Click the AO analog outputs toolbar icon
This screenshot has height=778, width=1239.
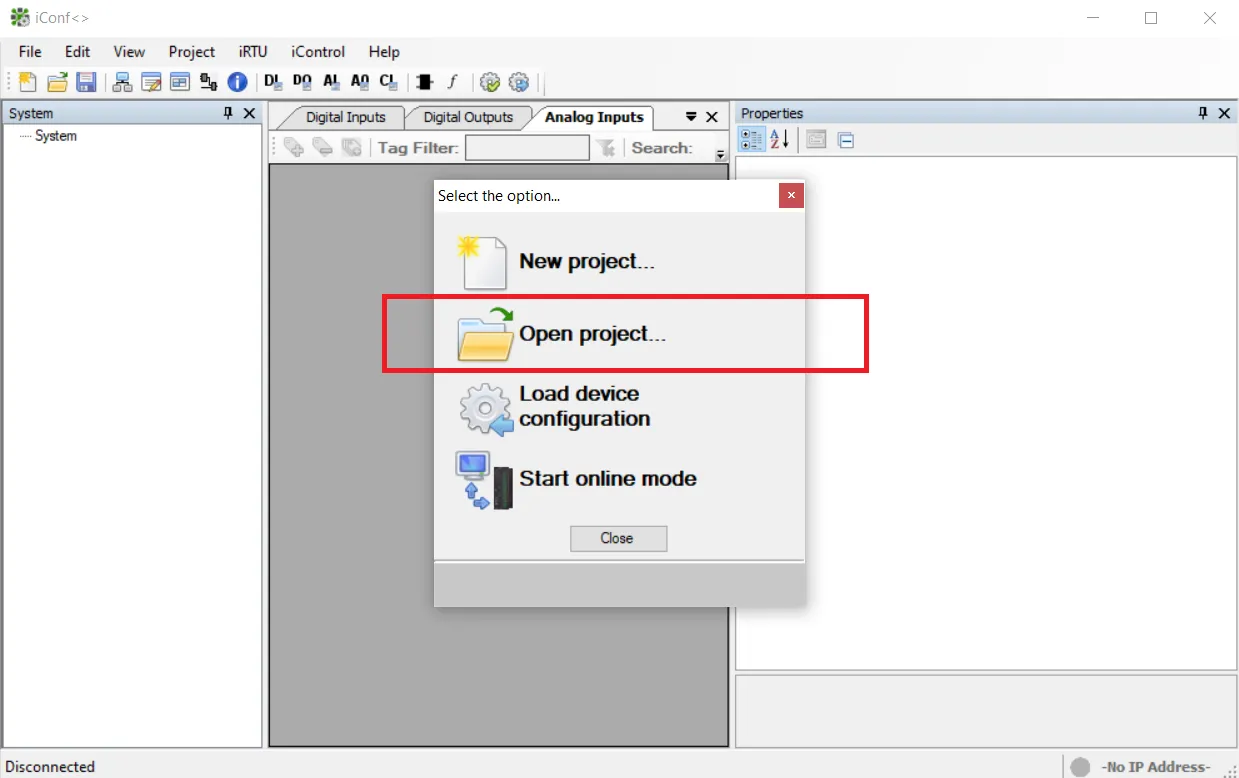coord(360,82)
